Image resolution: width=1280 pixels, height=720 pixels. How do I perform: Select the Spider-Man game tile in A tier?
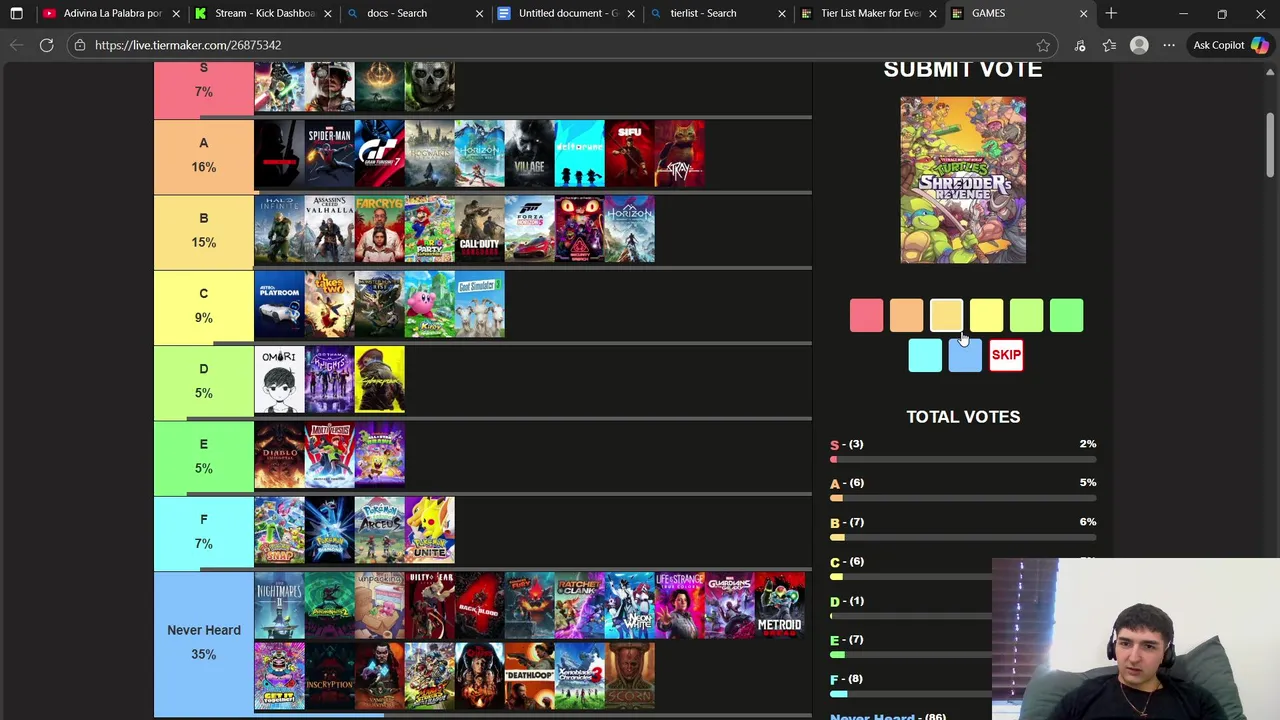329,154
